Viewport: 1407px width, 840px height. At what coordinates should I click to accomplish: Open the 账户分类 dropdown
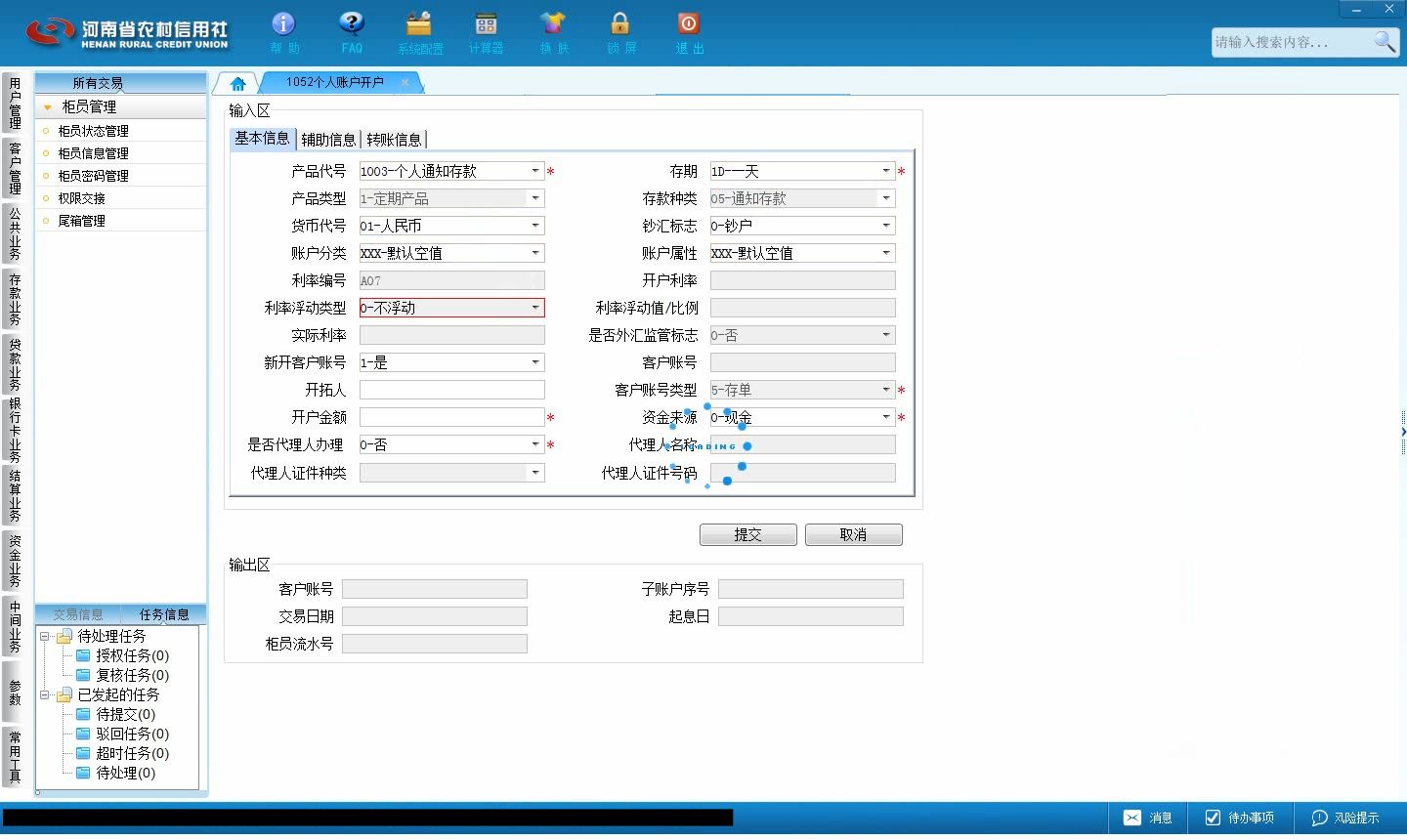pos(535,253)
